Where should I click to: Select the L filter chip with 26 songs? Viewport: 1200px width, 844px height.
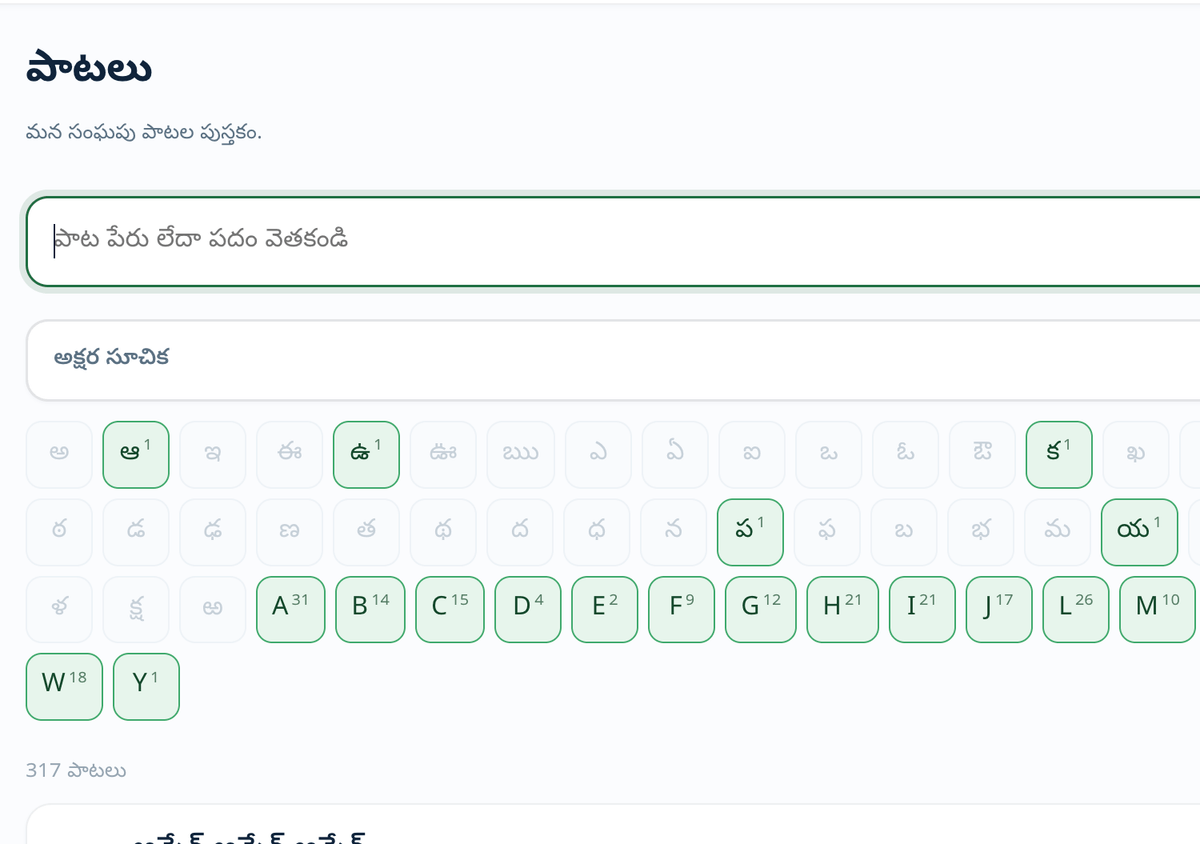click(x=1076, y=609)
